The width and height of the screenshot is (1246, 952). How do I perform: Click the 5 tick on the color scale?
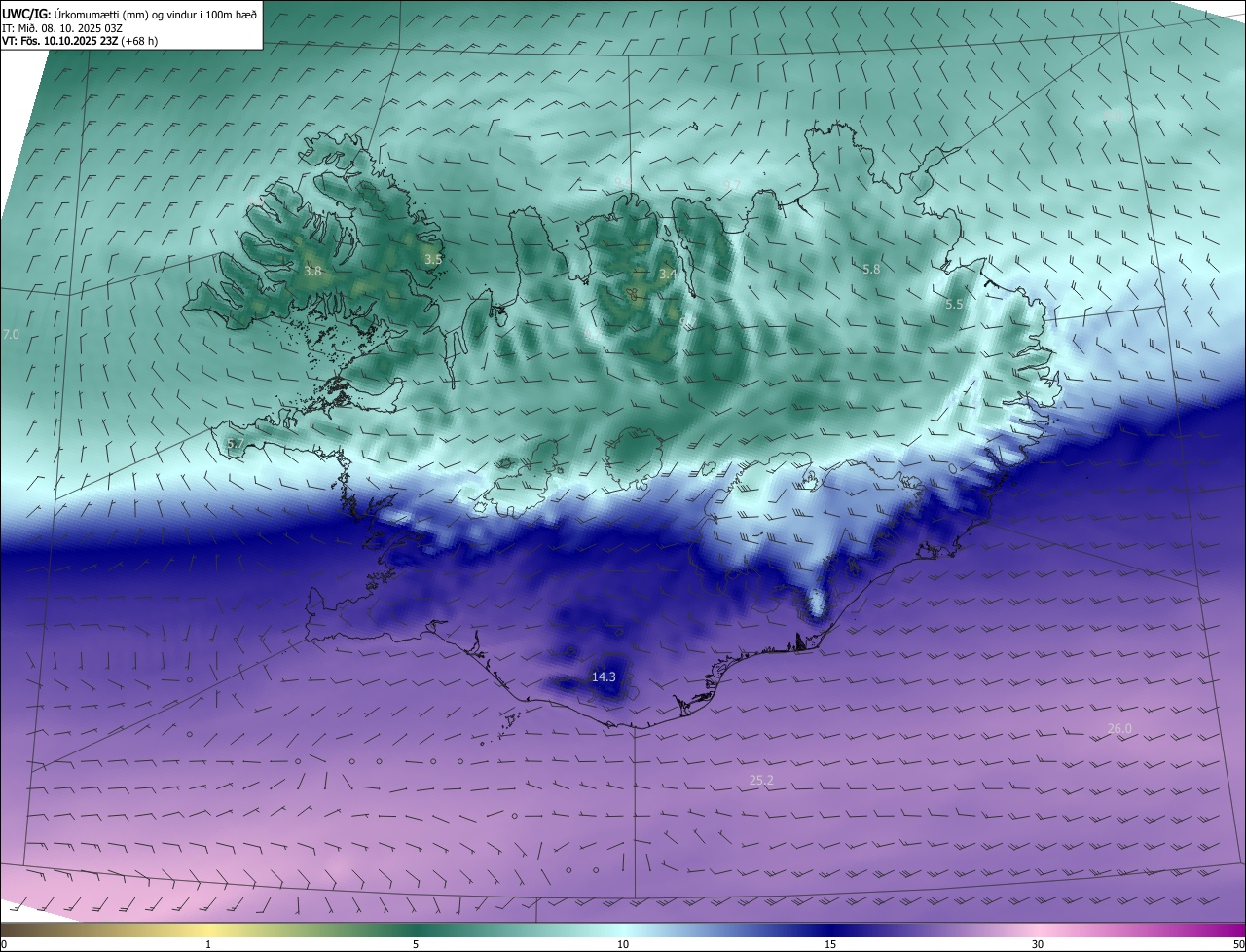pos(416,944)
